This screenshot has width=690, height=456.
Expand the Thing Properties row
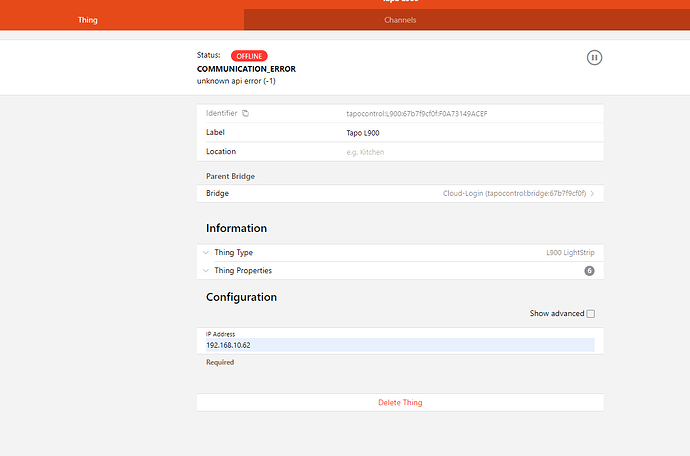(x=400, y=271)
